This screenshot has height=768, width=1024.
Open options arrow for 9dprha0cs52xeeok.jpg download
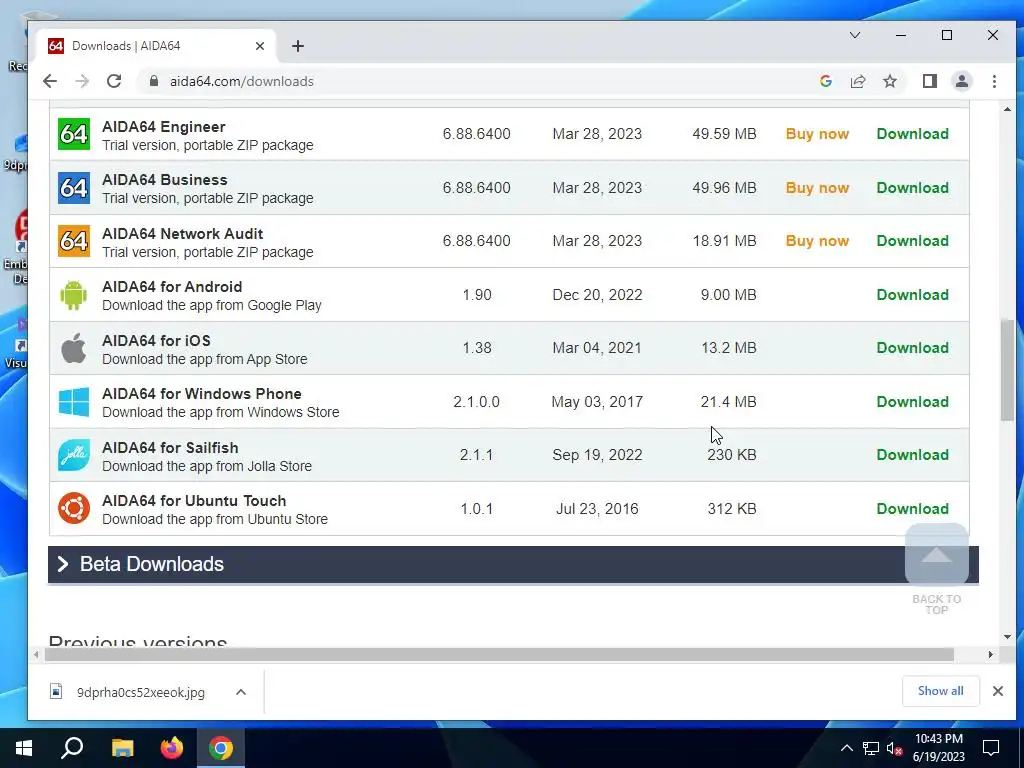coord(241,692)
